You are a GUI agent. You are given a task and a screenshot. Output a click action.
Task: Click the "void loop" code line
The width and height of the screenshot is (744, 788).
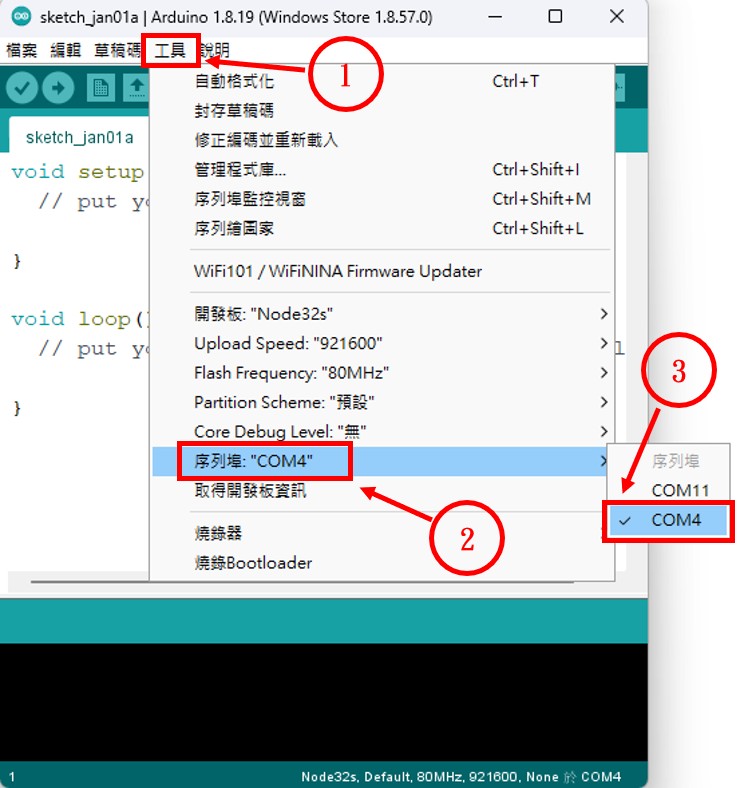pos(78,319)
